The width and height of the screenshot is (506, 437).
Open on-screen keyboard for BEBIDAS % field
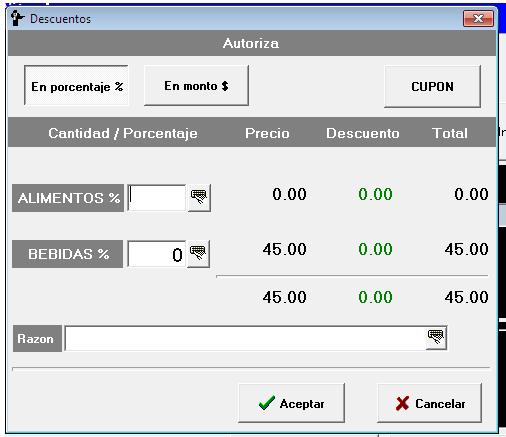click(x=198, y=254)
